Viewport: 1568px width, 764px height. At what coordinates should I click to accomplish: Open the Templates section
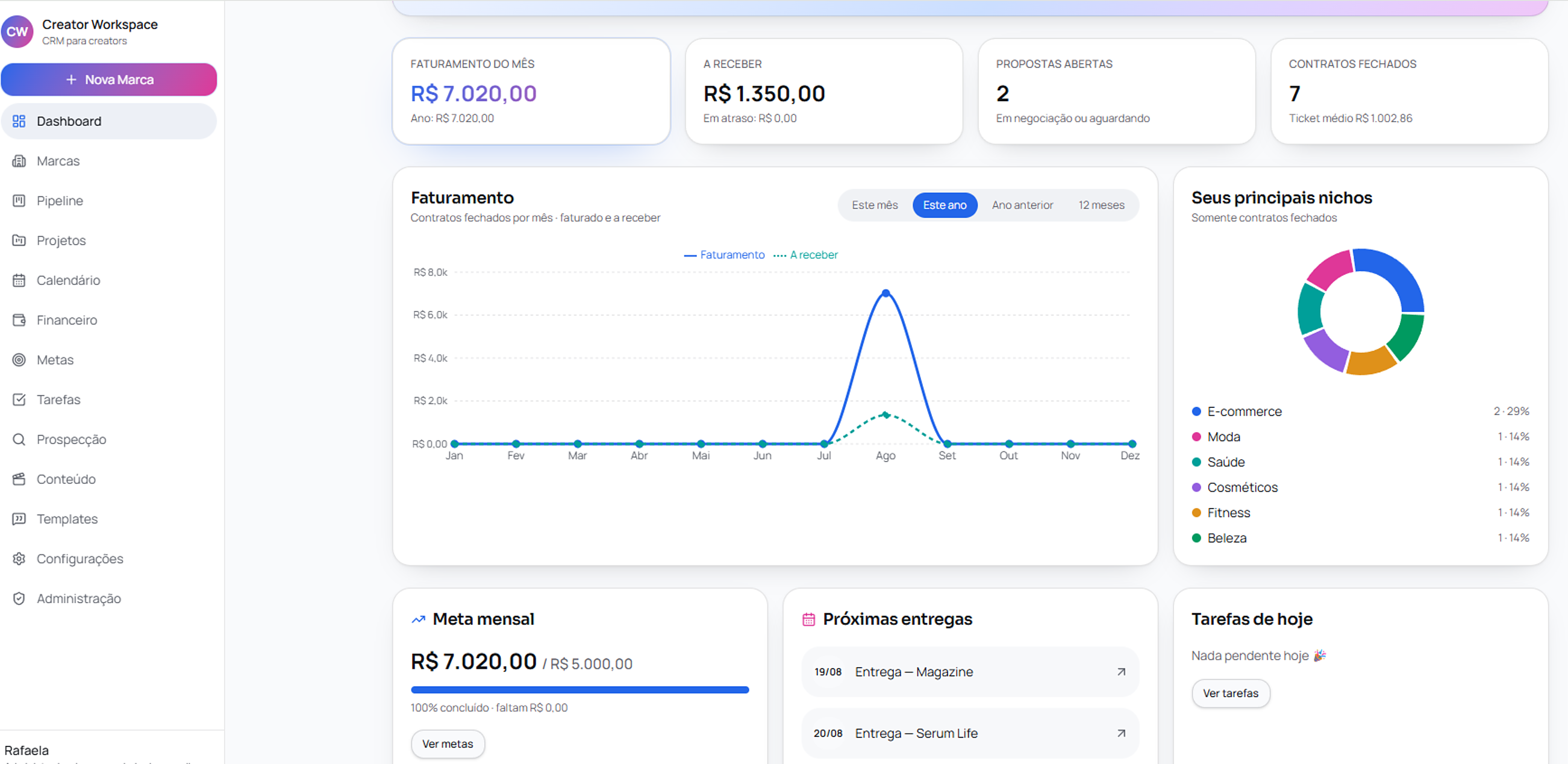(x=109, y=519)
